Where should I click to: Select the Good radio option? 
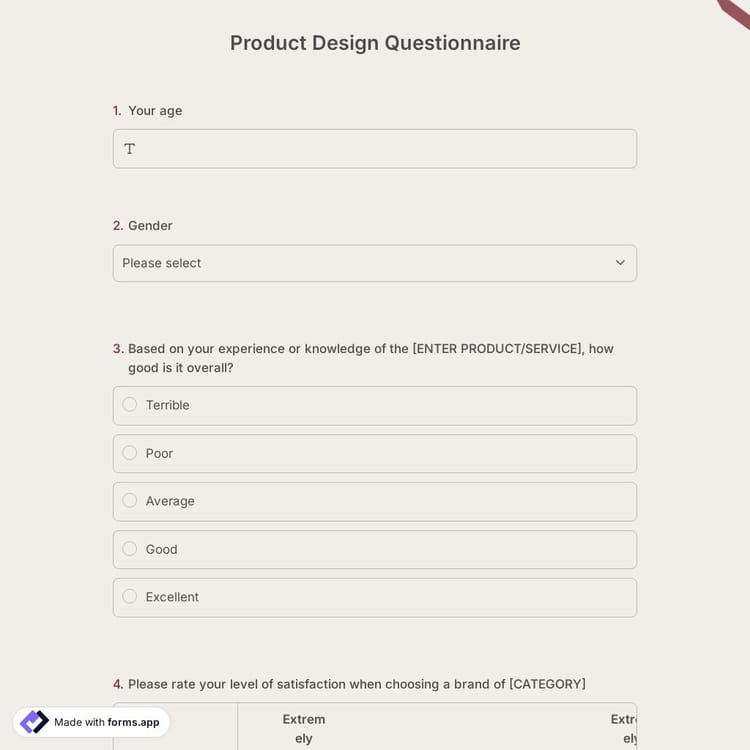(130, 549)
